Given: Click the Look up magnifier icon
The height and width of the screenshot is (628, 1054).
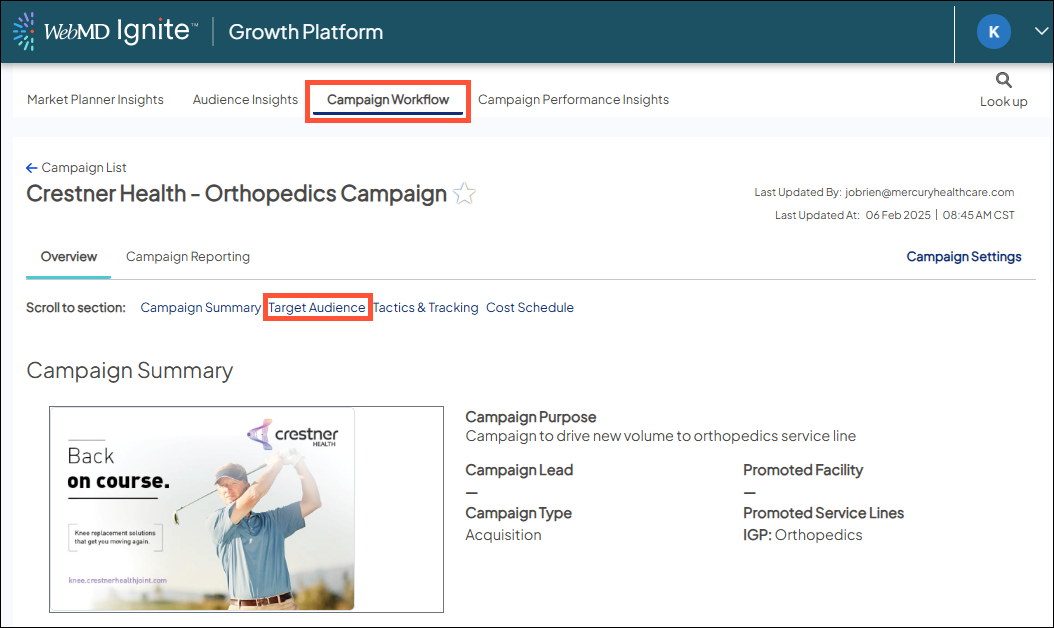Looking at the screenshot, I should 1003,81.
